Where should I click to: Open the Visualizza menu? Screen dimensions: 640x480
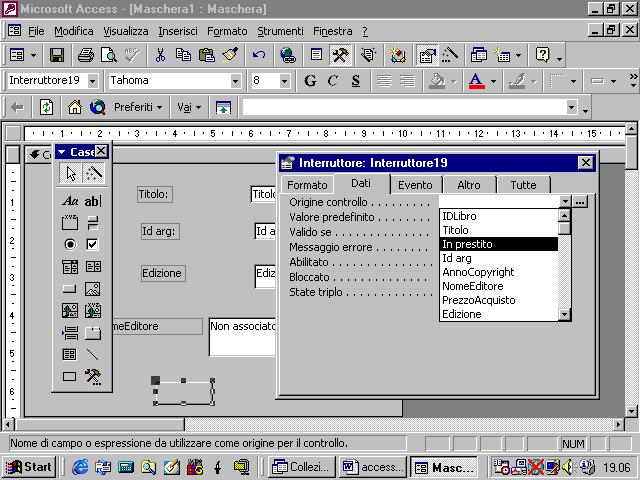tap(126, 31)
